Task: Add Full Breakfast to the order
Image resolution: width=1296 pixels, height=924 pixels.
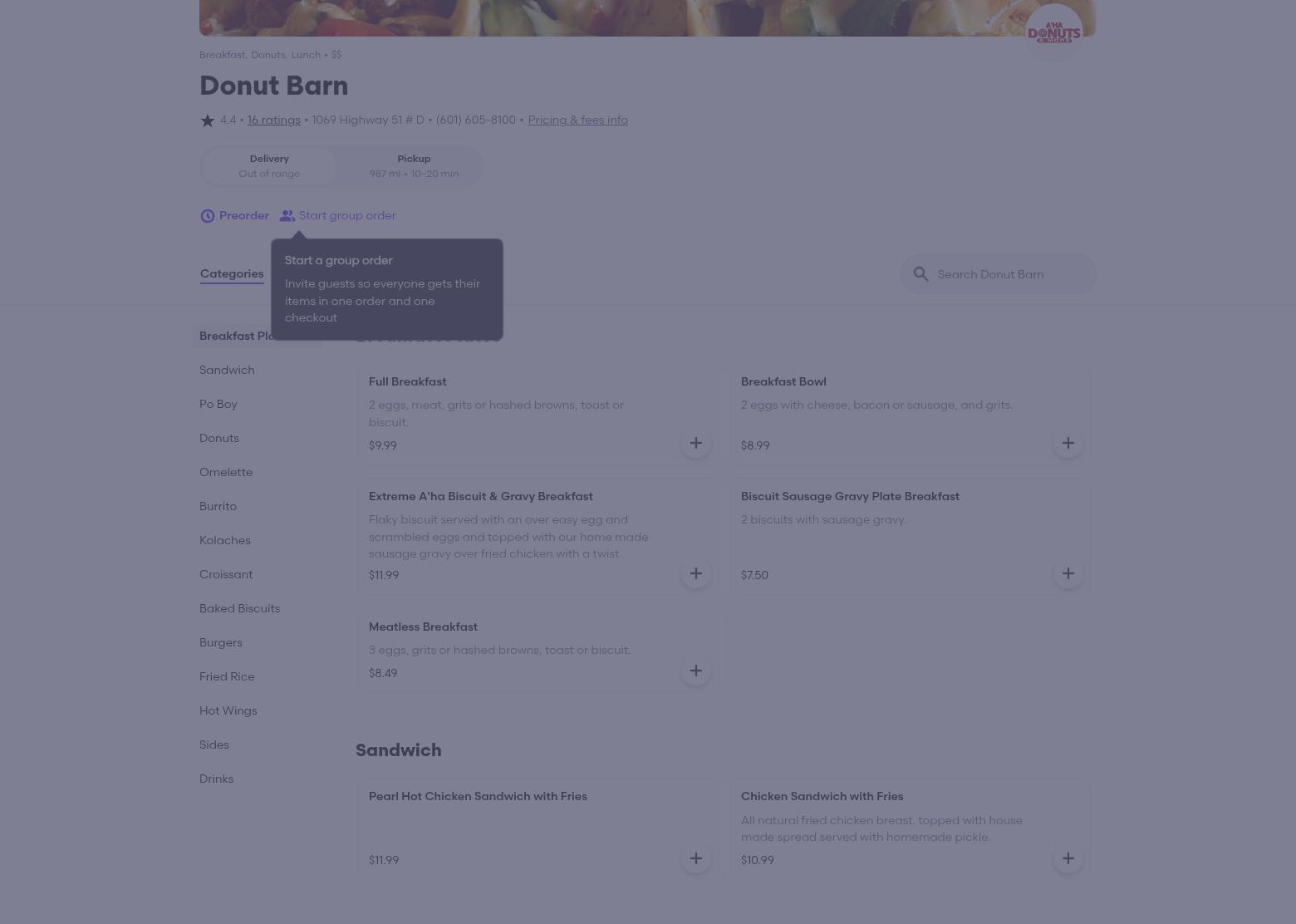Action: tap(696, 443)
